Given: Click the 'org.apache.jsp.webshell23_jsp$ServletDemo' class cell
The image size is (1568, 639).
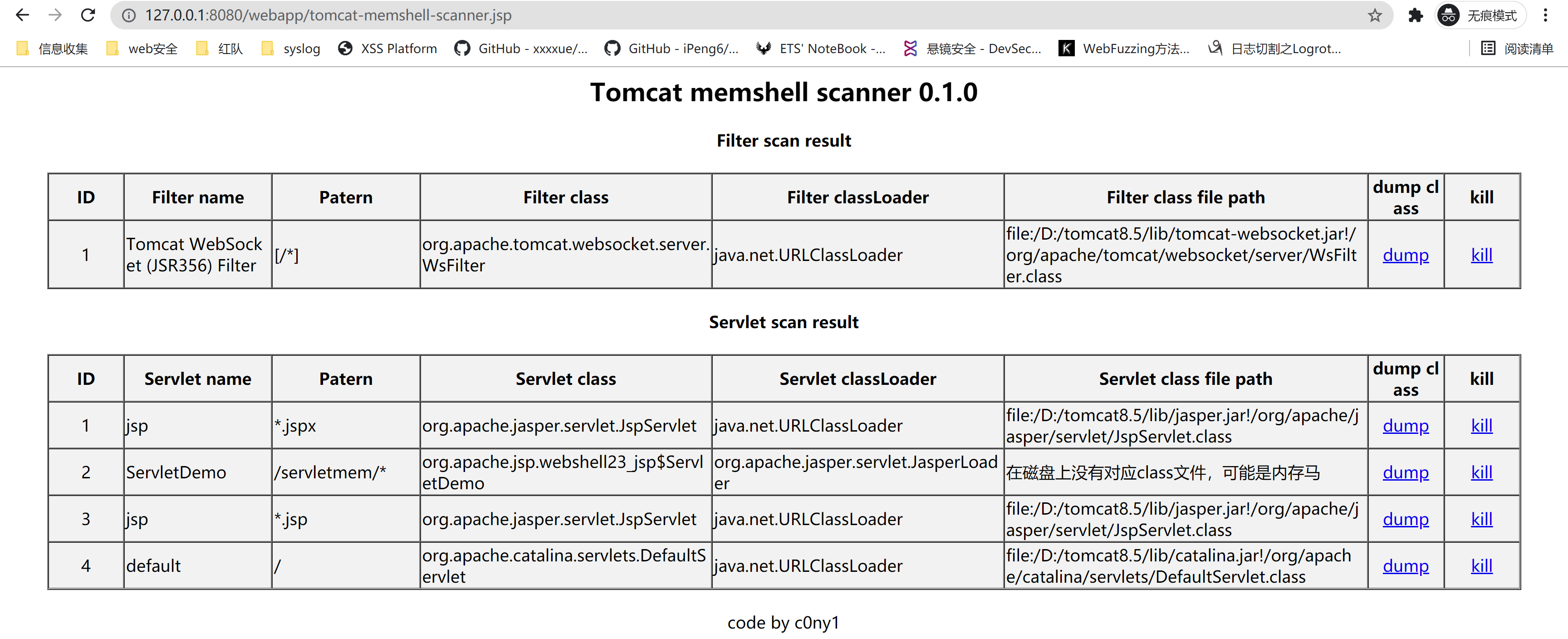Looking at the screenshot, I should point(565,472).
